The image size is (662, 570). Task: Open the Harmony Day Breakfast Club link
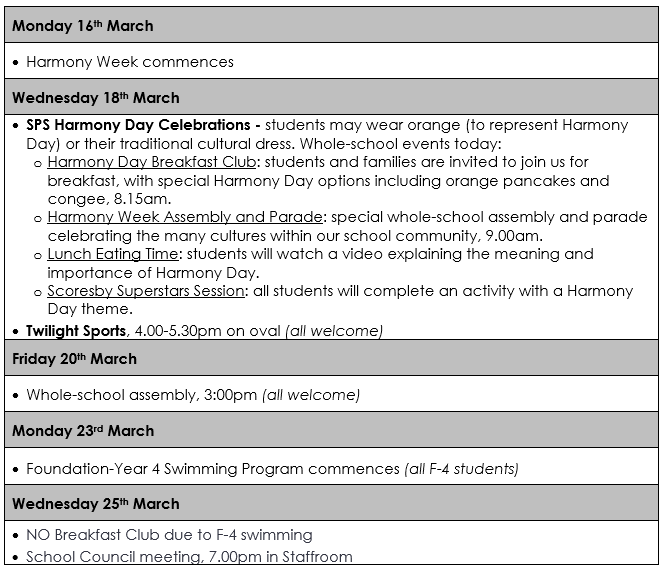150,162
